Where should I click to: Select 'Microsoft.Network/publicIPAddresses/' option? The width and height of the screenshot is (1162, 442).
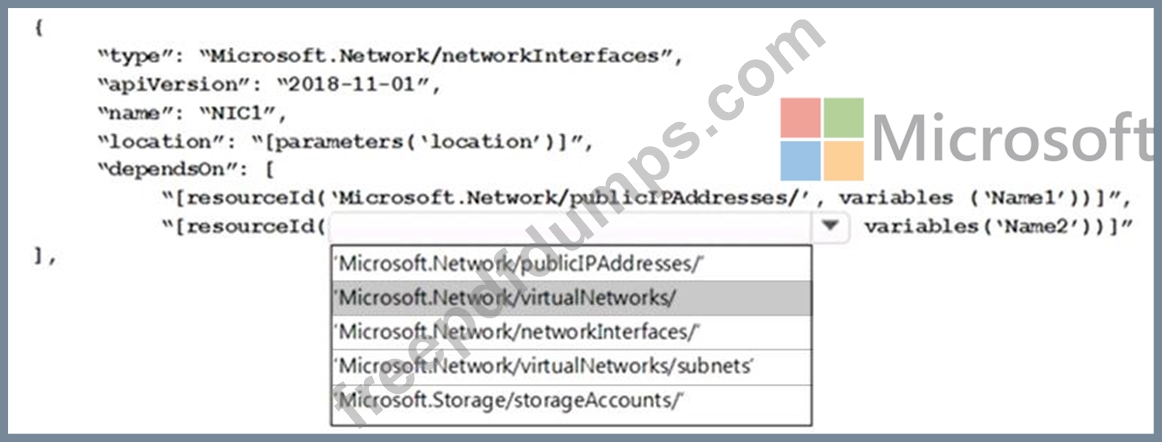[x=571, y=264]
